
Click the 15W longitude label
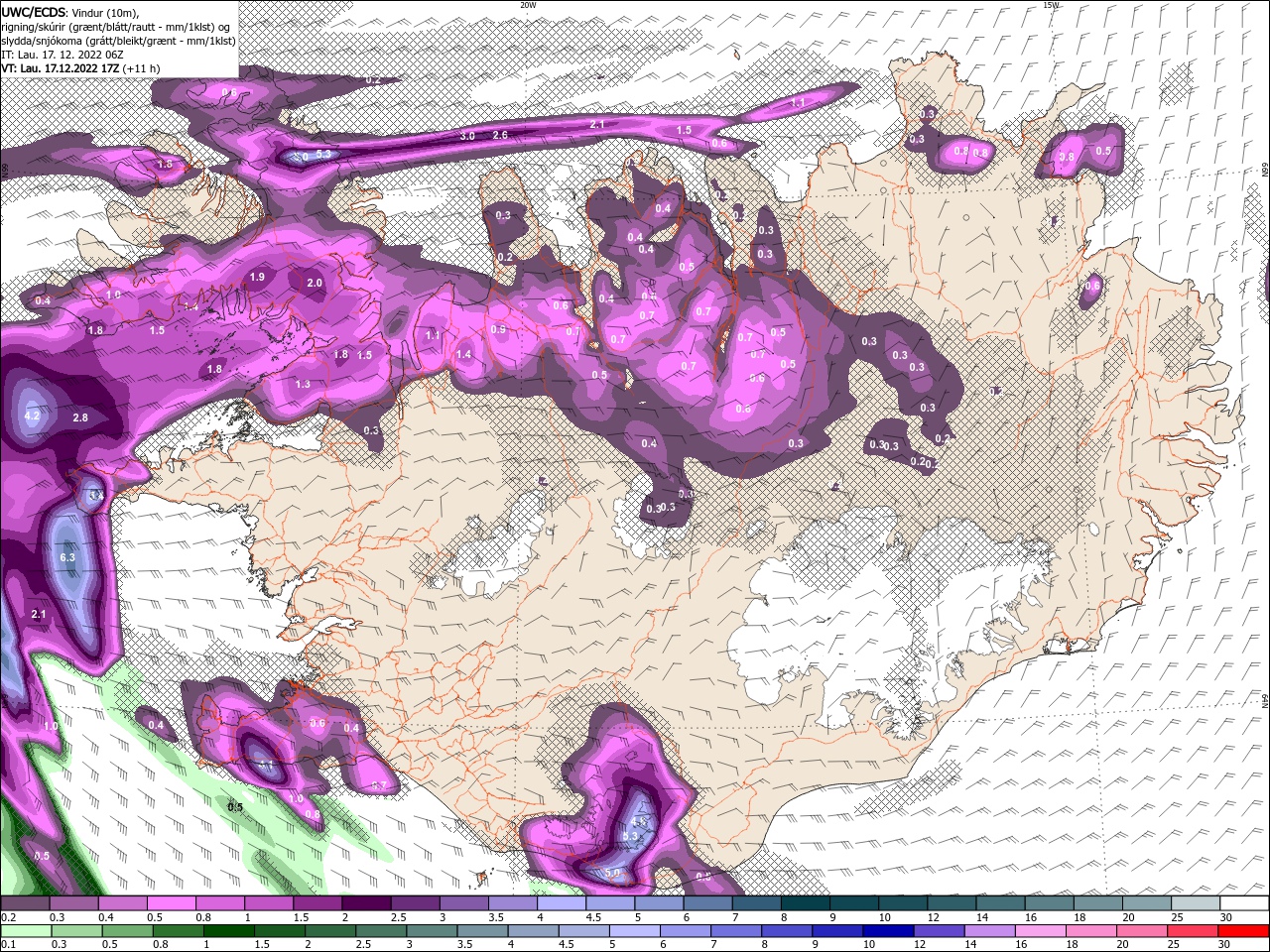(1051, 5)
